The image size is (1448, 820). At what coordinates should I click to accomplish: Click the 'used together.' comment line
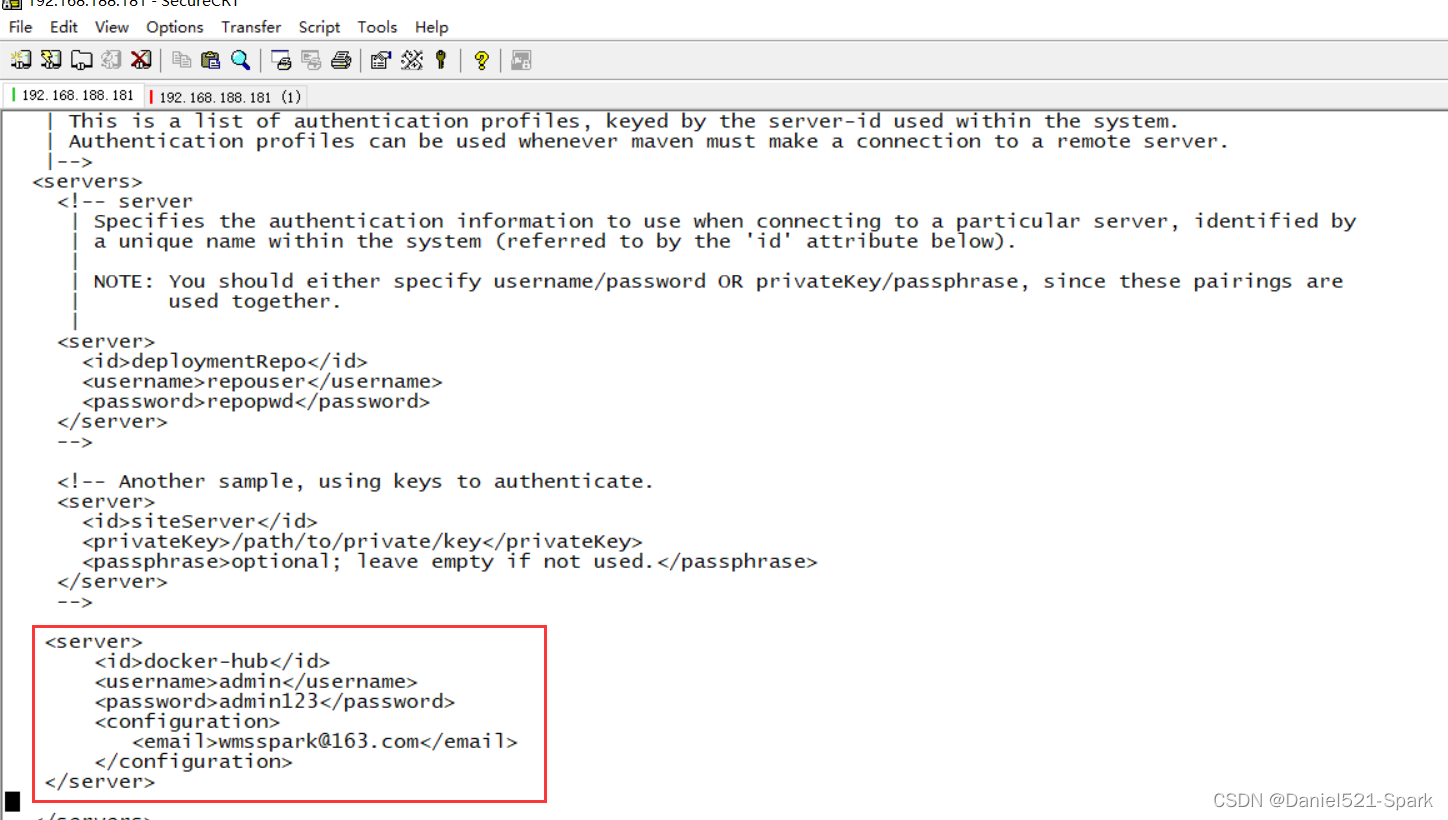coord(255,301)
